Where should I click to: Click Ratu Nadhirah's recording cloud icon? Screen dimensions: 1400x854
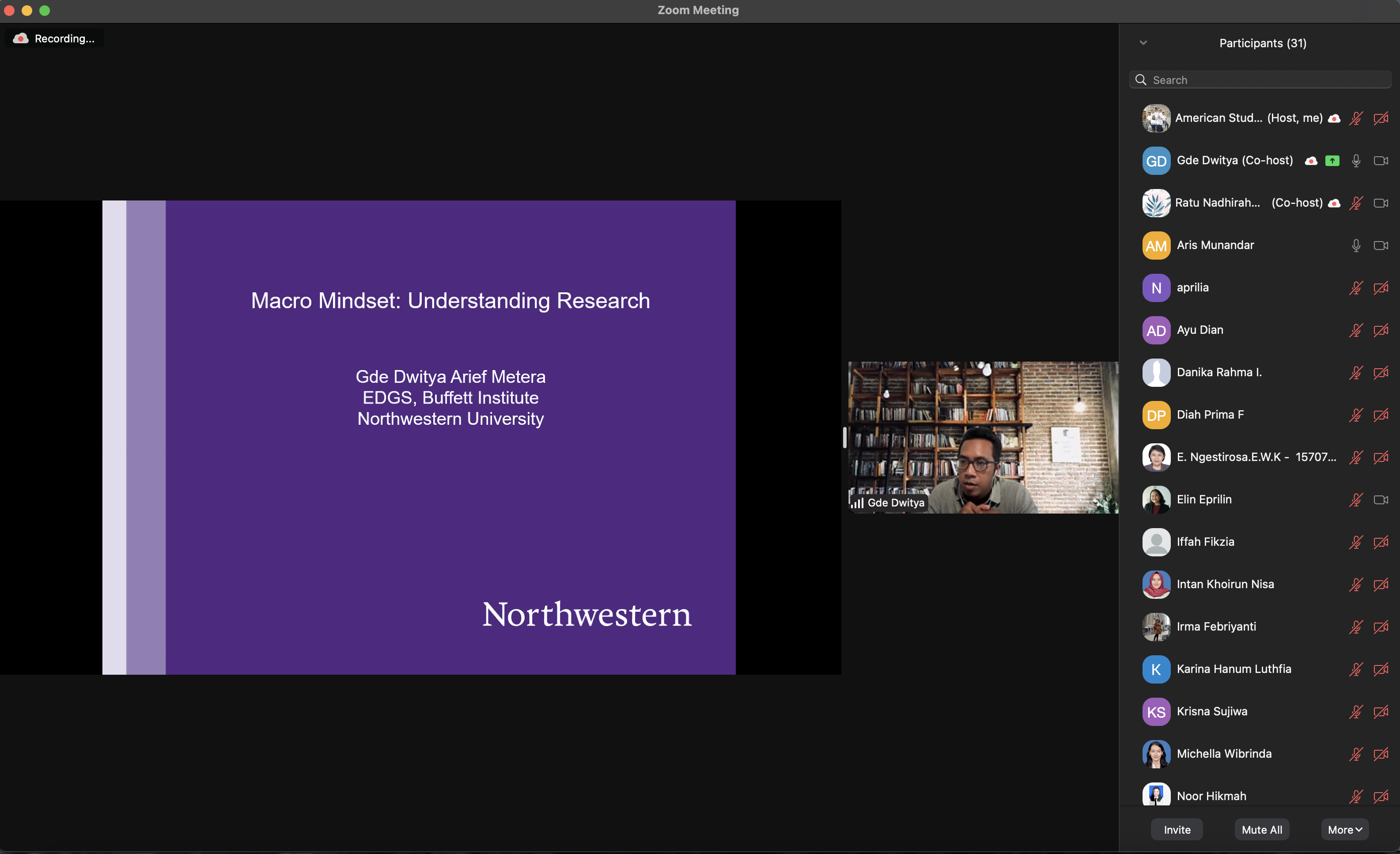pos(1334,203)
